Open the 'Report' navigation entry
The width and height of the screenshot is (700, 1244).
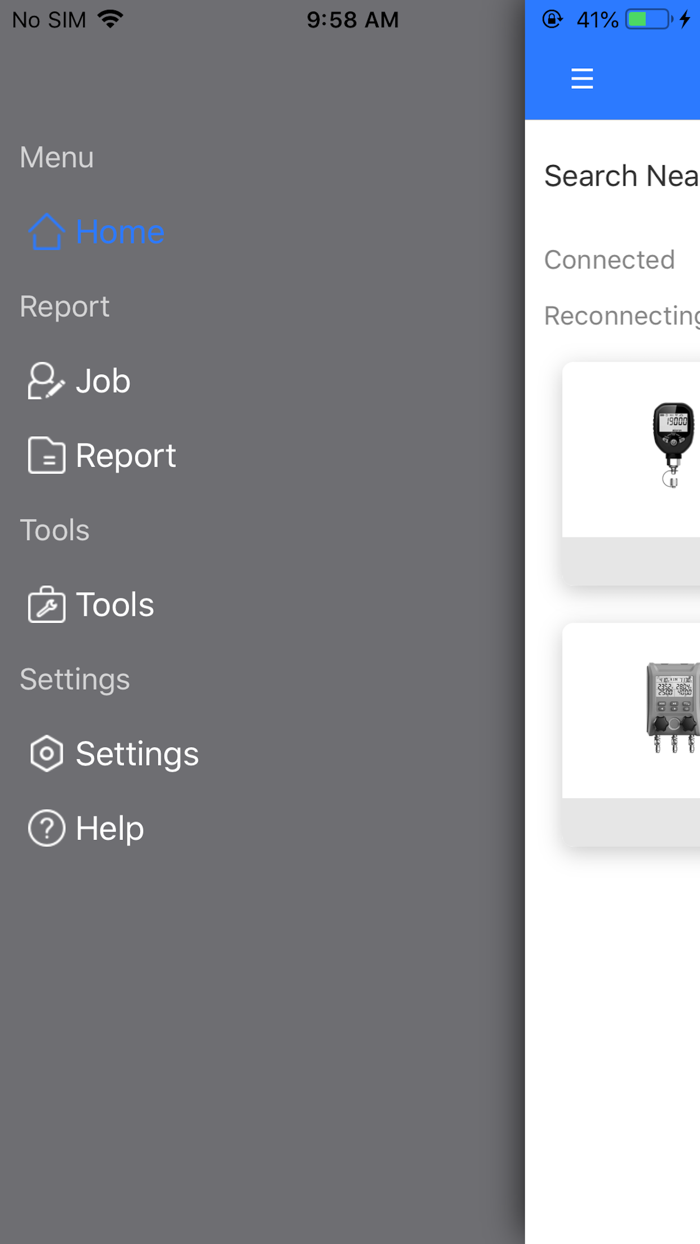tap(125, 455)
